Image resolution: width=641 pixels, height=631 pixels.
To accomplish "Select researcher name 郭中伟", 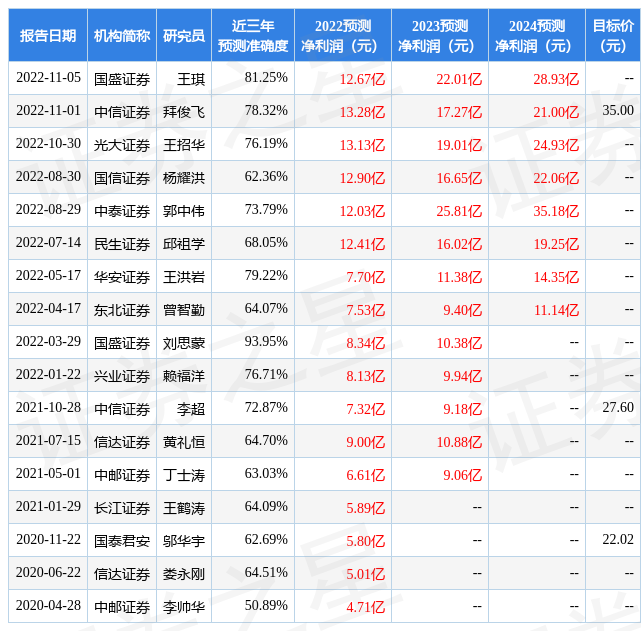I will pos(184,211).
